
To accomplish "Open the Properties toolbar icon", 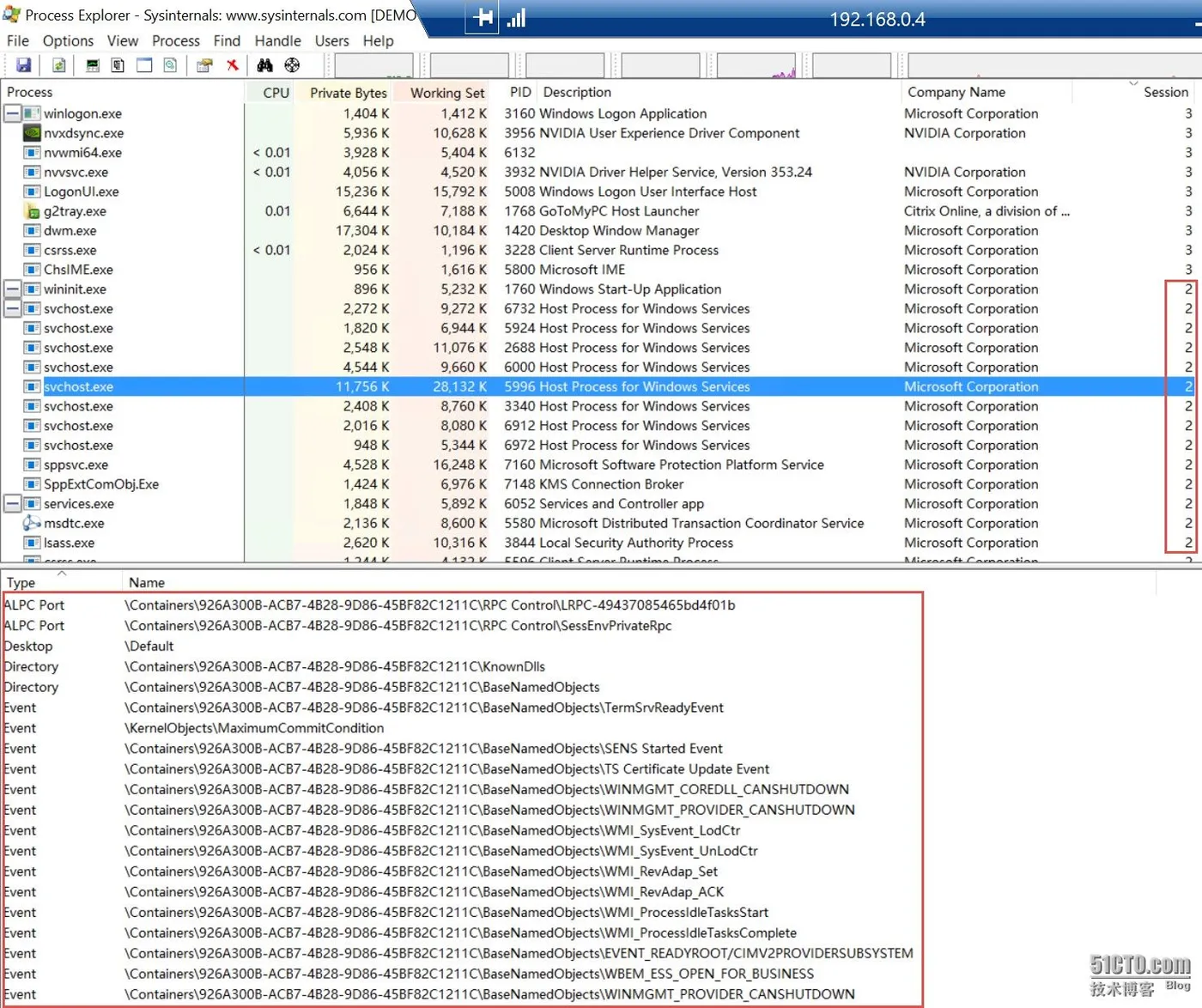I will coord(204,65).
